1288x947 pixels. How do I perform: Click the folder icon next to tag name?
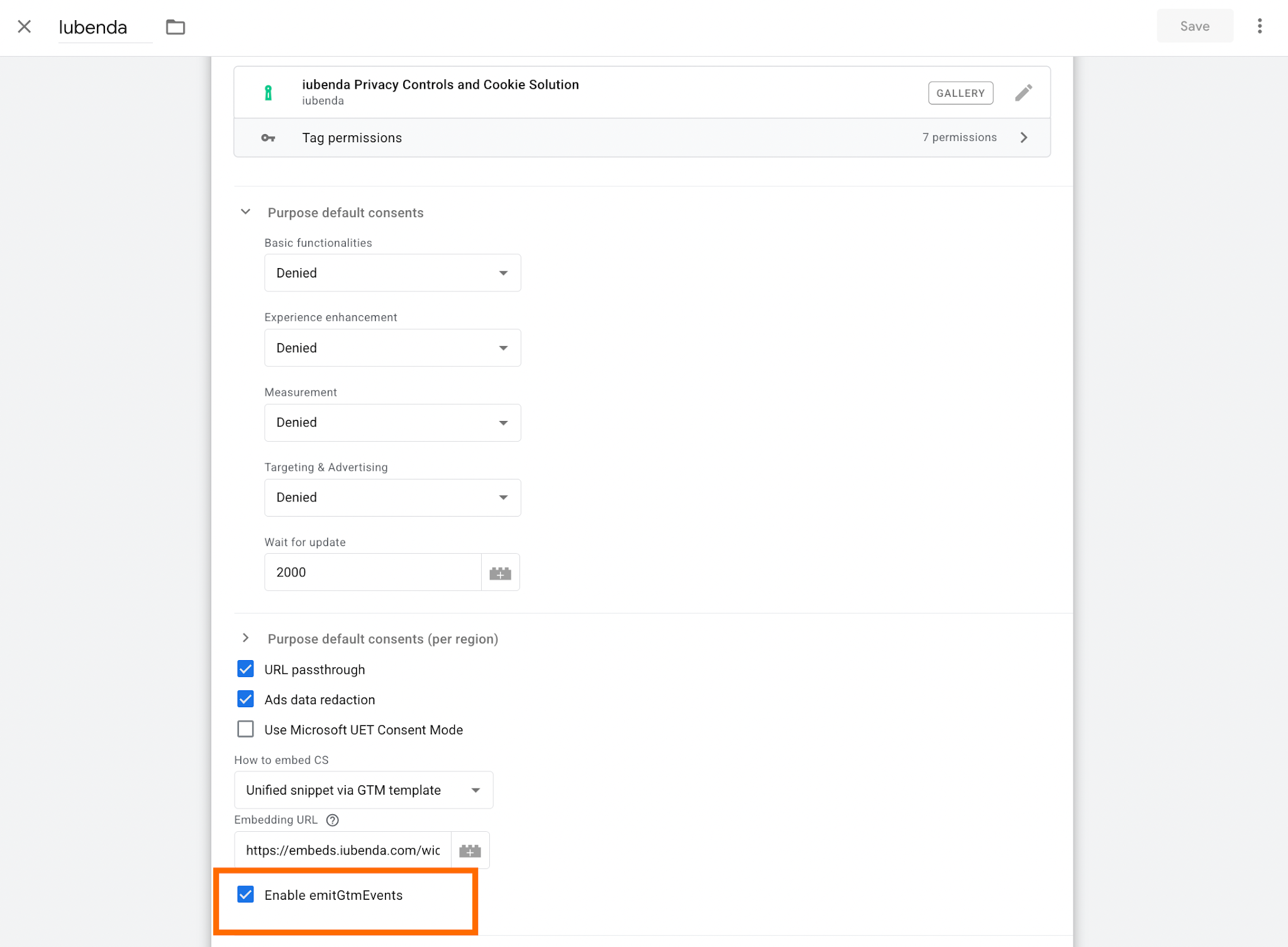[x=175, y=27]
